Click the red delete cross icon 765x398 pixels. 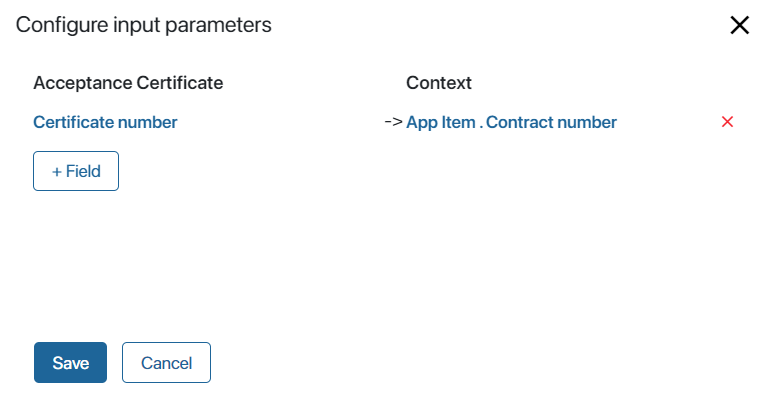[727, 121]
